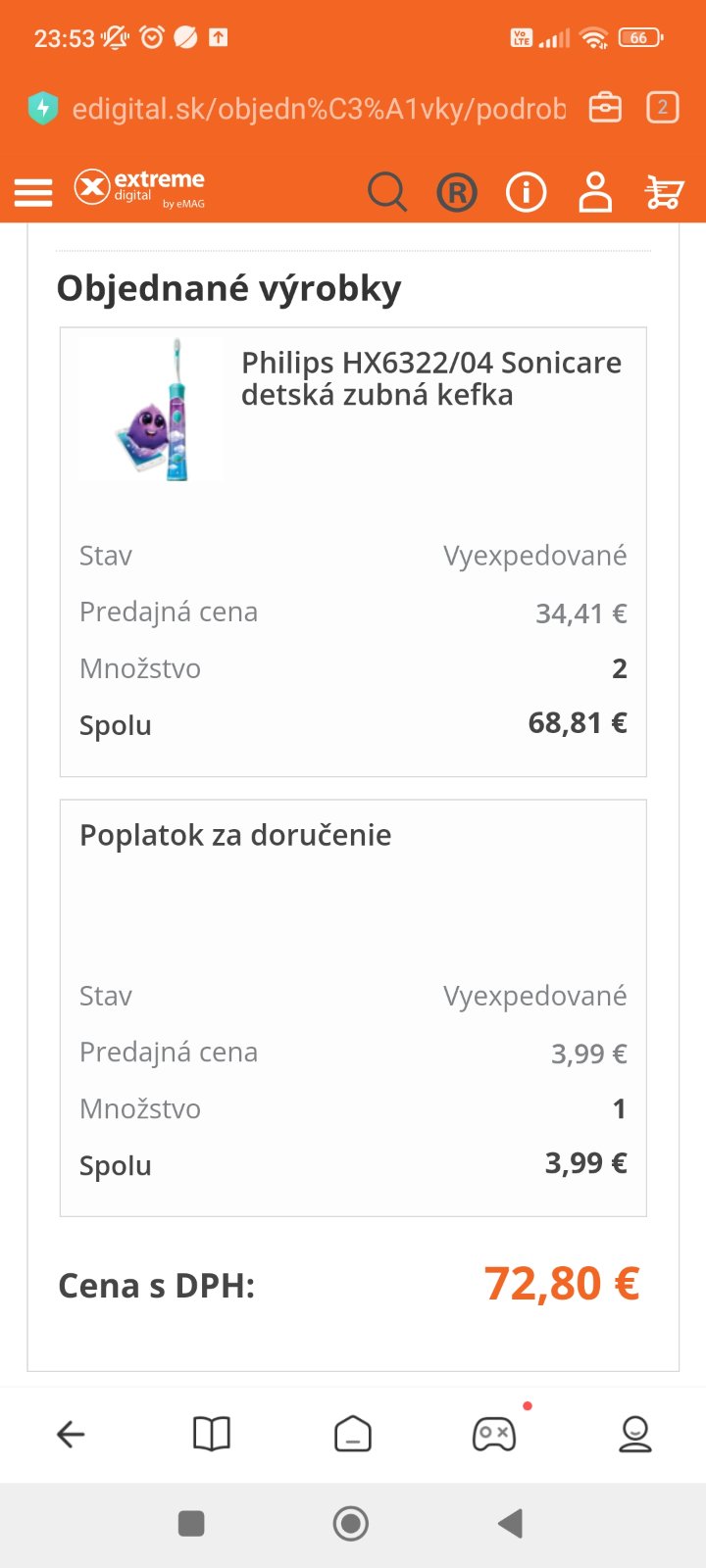Open the browser games controller icon
This screenshot has height=1568, width=706.
tap(494, 1435)
